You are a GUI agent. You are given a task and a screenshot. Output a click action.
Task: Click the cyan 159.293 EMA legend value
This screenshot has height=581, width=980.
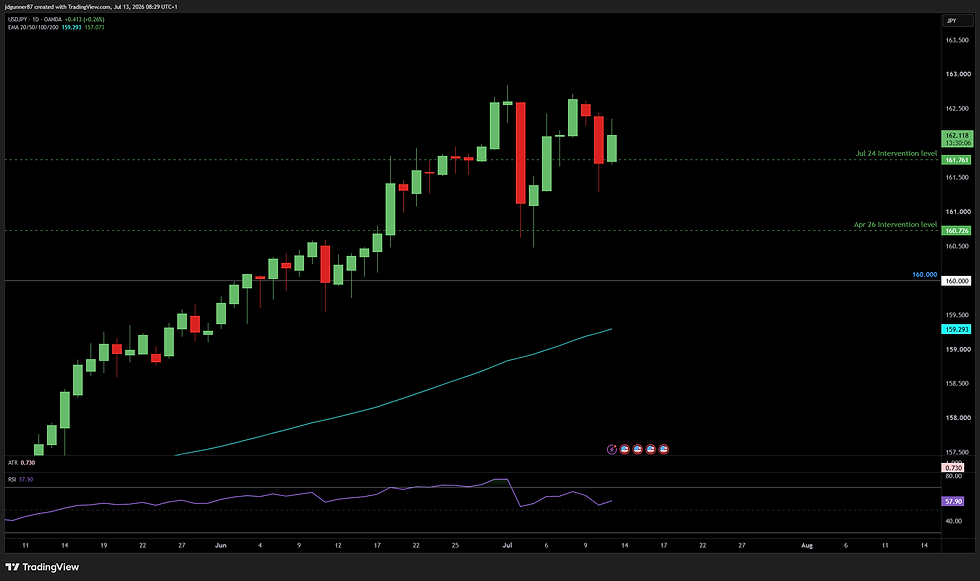71,27
